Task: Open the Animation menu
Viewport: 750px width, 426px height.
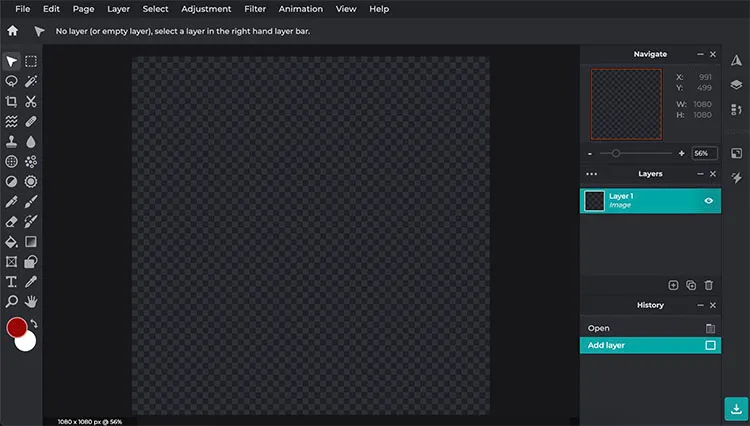Action: 301,9
